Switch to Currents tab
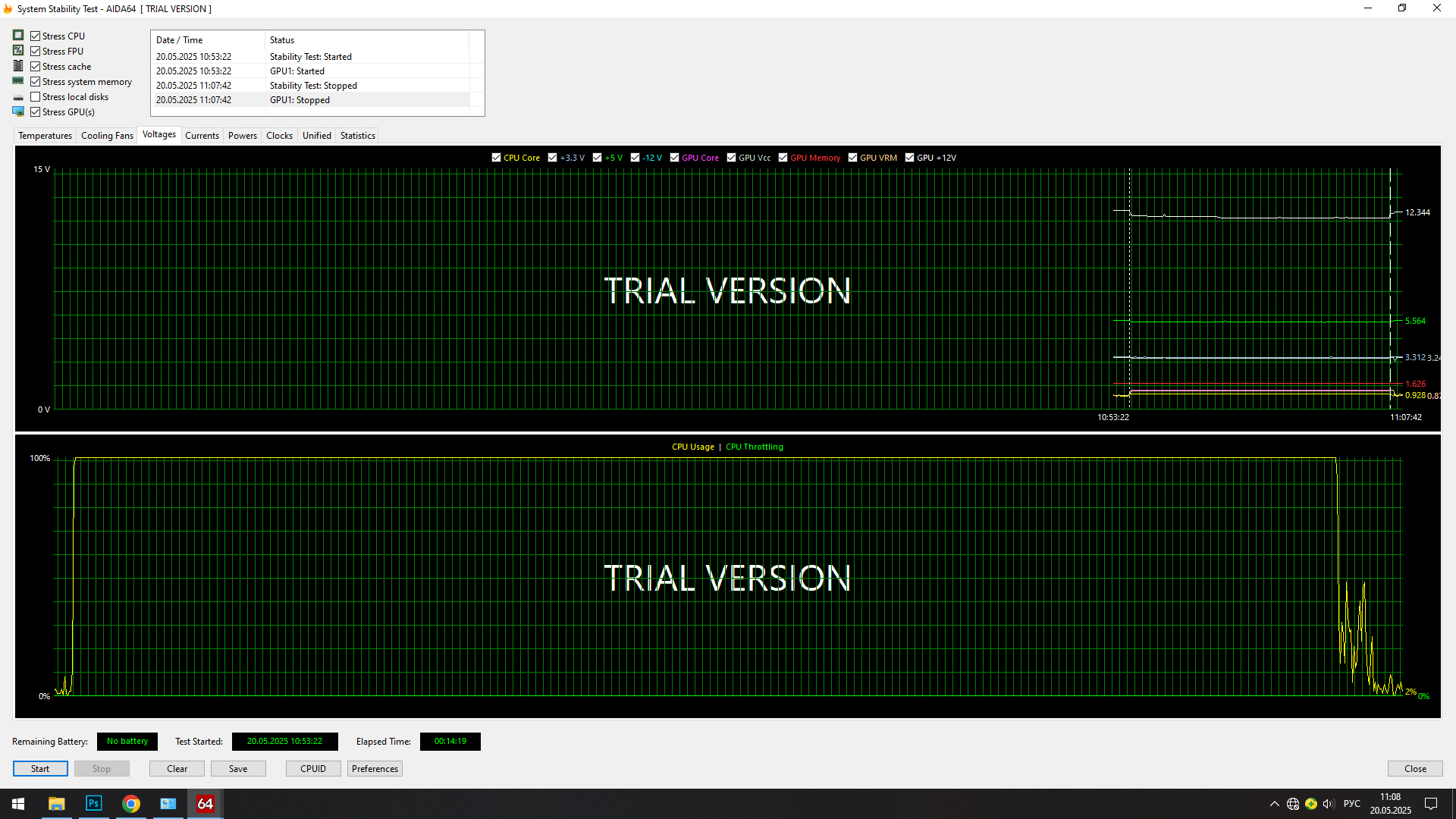 click(202, 136)
